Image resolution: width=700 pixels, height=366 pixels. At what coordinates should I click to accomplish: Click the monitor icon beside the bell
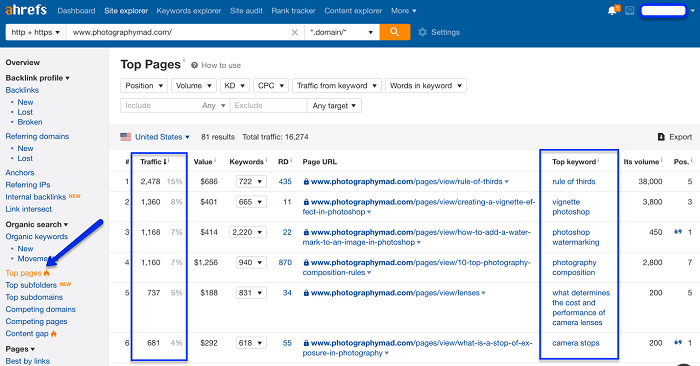(629, 10)
